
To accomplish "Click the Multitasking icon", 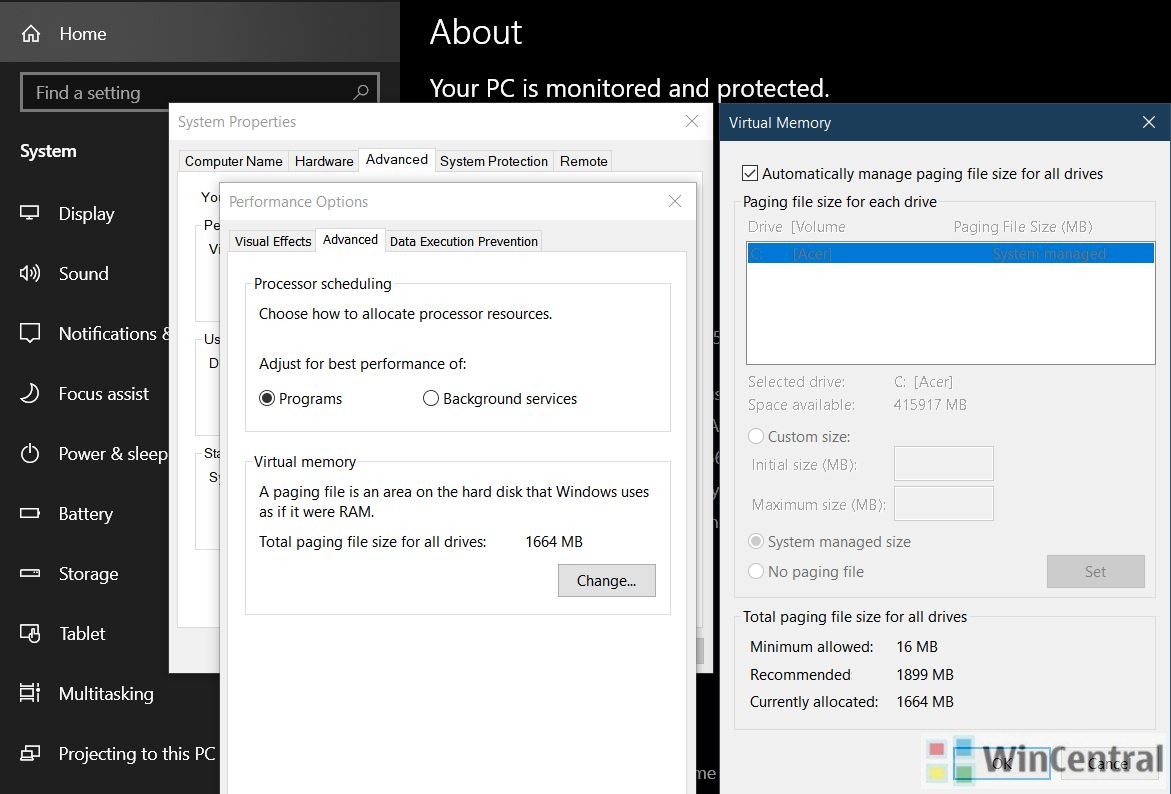I will coord(31,694).
